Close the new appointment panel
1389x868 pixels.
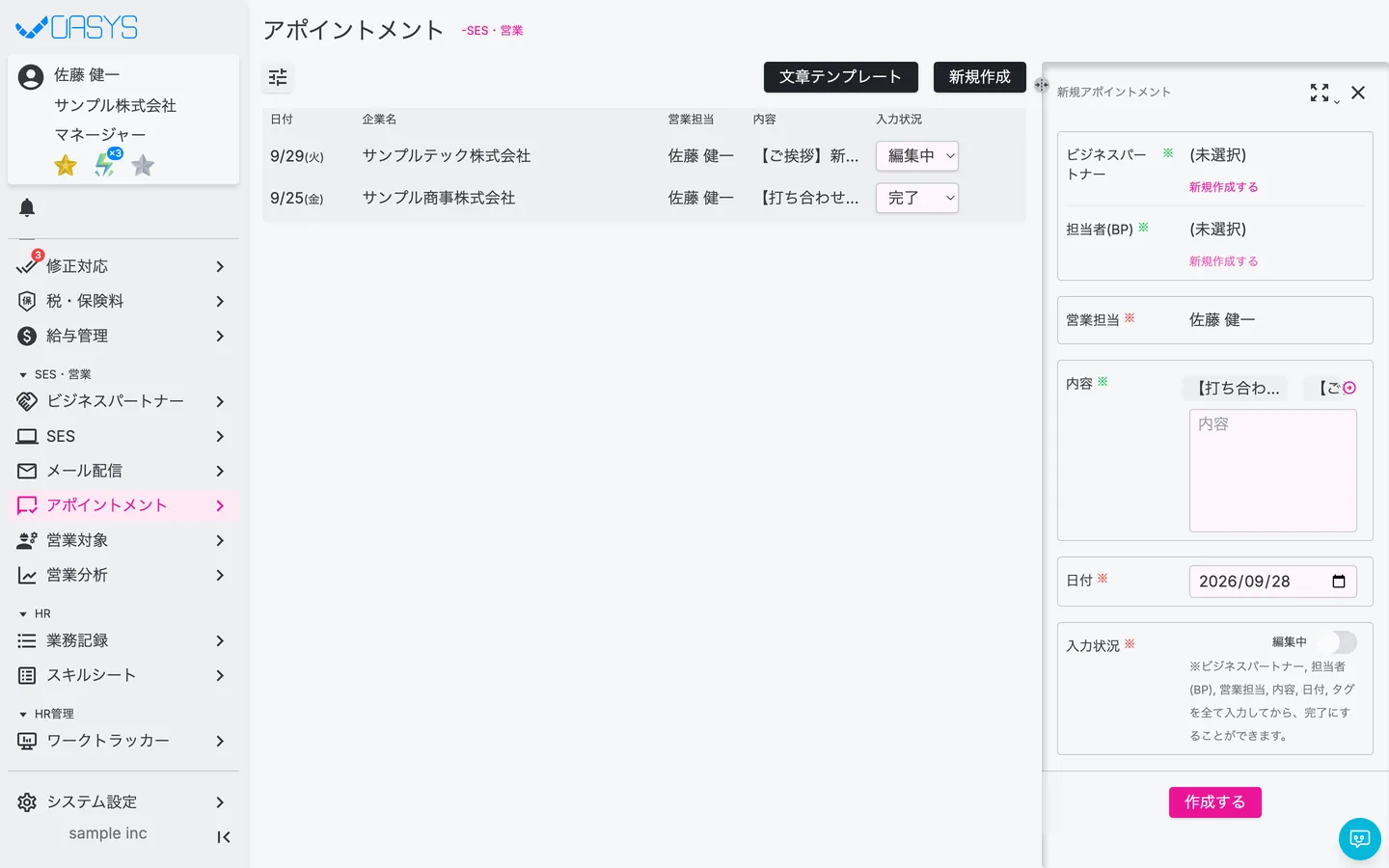point(1358,93)
